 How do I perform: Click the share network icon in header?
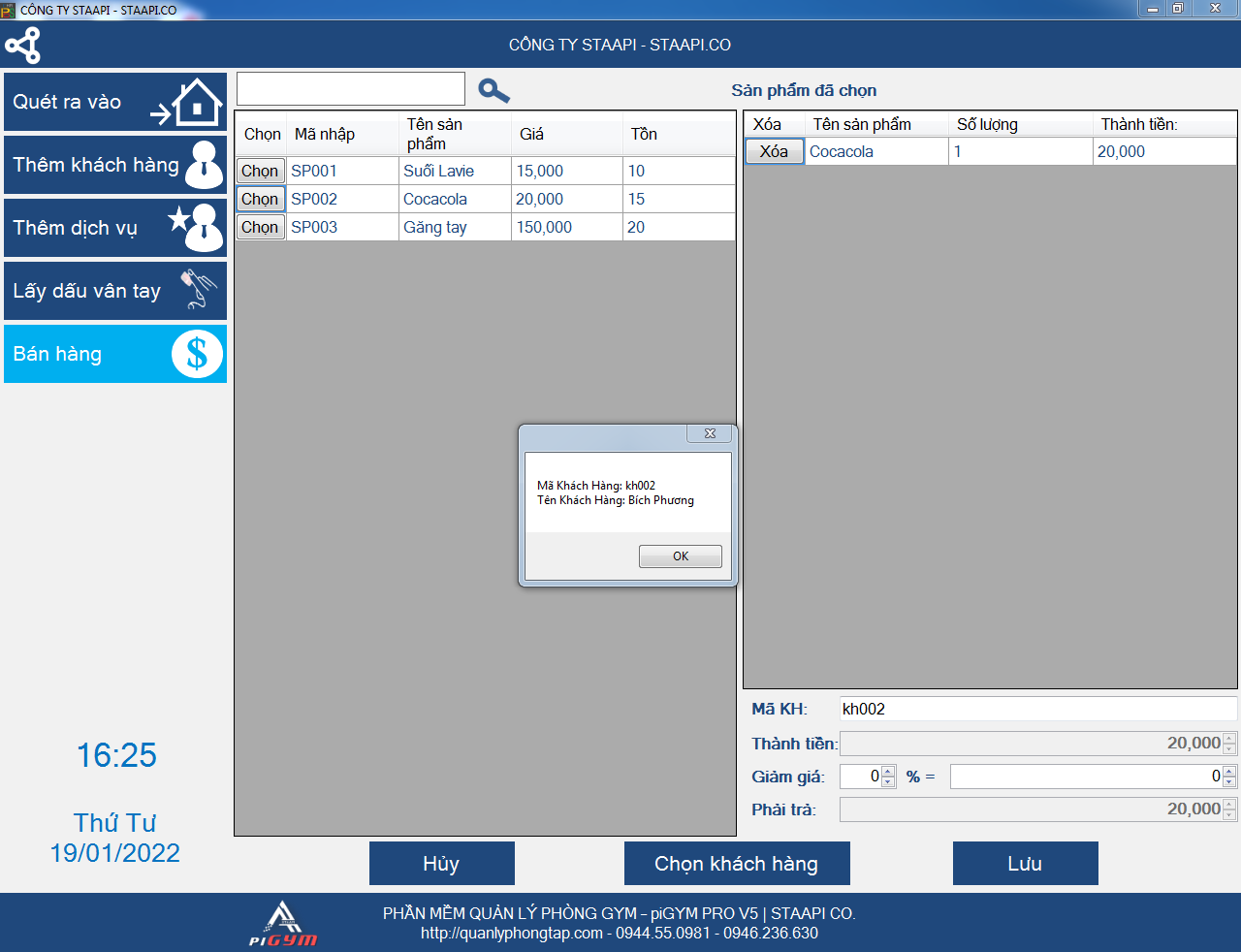coord(22,46)
